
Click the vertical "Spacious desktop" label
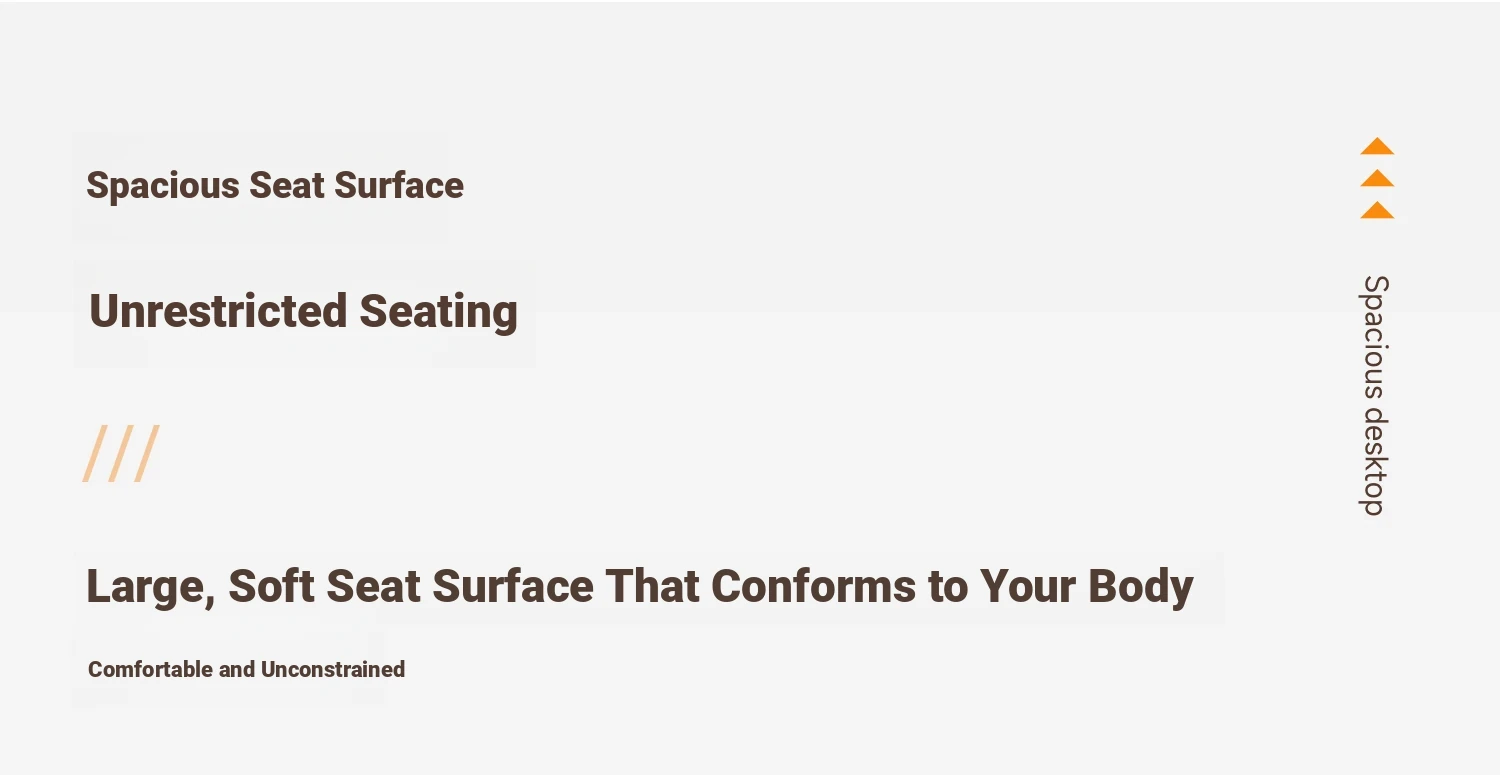(x=1376, y=395)
